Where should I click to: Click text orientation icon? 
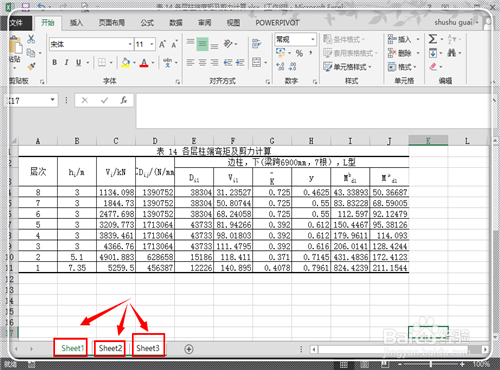[228, 44]
